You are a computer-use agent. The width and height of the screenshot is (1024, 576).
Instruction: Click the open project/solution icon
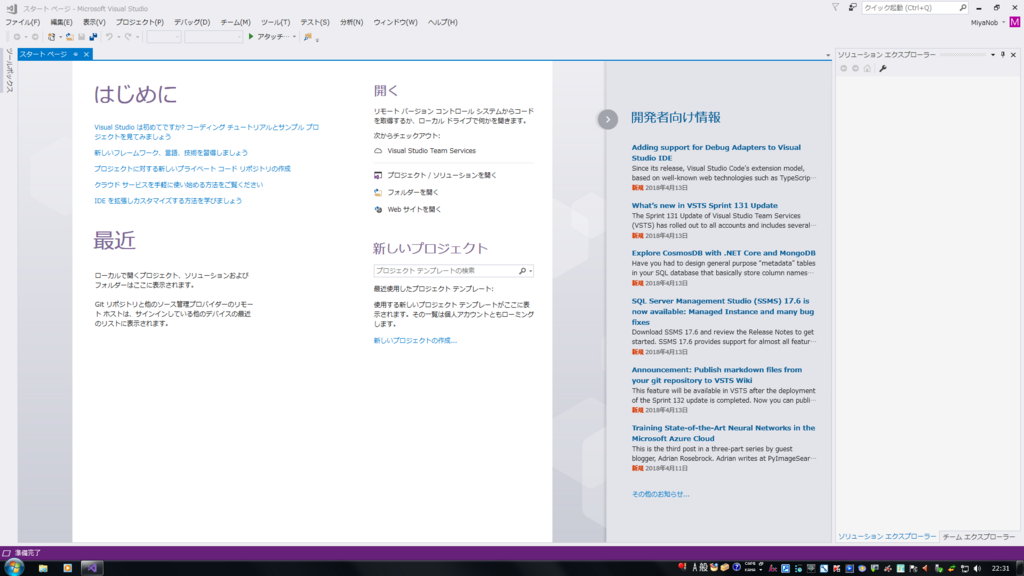coord(378,176)
